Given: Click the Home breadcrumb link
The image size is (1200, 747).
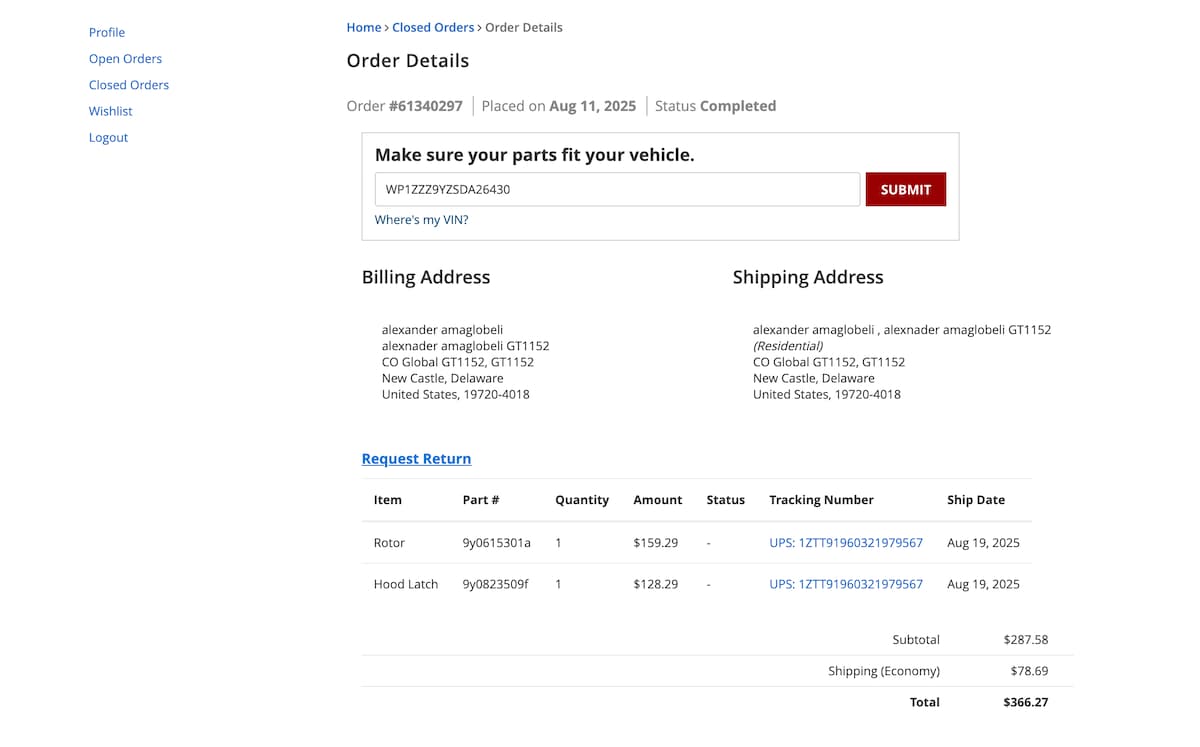Looking at the screenshot, I should tap(364, 28).
